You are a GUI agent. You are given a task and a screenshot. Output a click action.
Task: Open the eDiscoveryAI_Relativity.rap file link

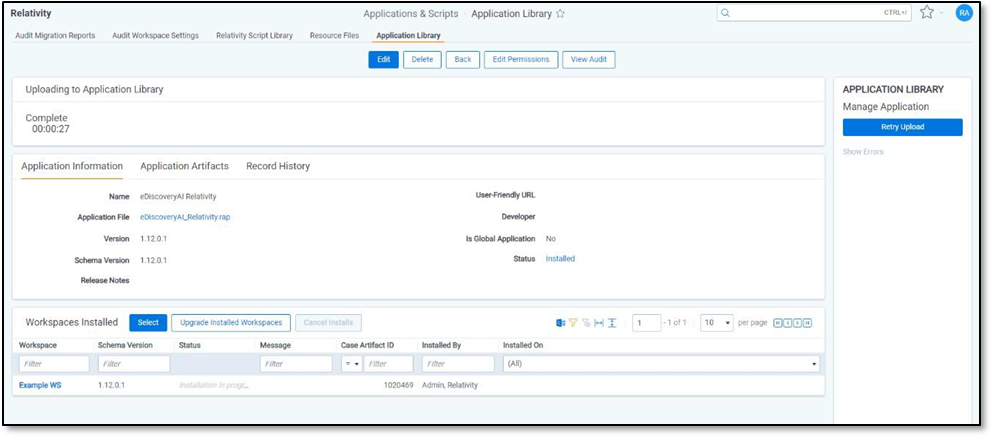185,217
